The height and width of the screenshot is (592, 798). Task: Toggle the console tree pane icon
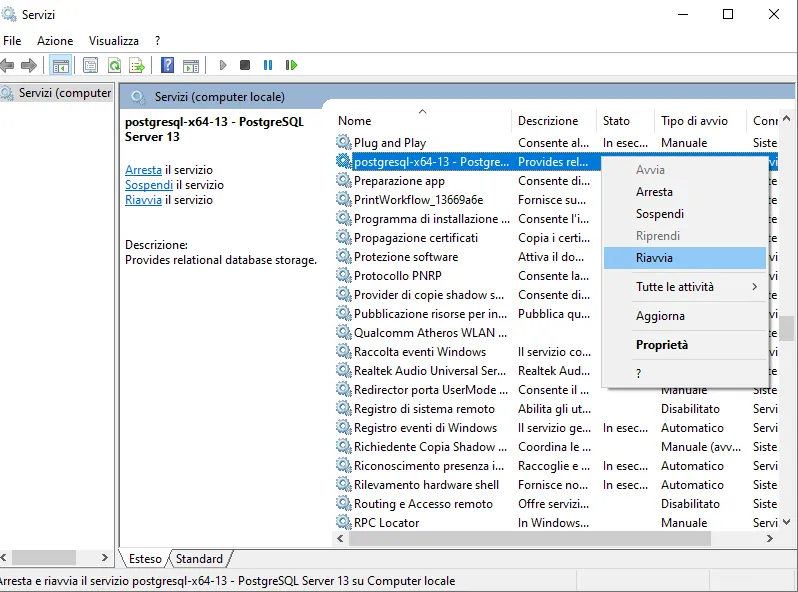pyautogui.click(x=61, y=65)
